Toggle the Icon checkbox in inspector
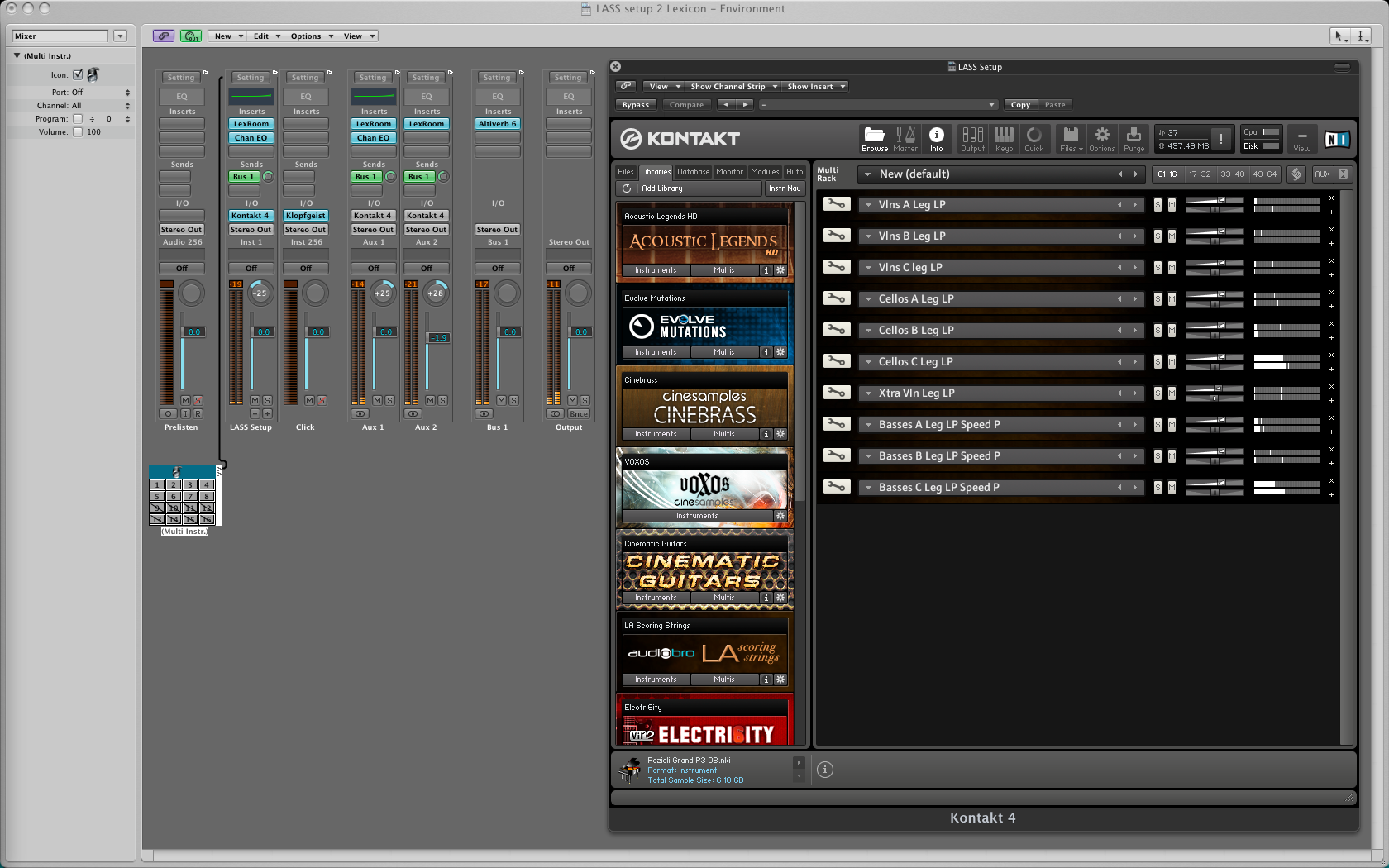This screenshot has width=1389, height=868. point(78,74)
